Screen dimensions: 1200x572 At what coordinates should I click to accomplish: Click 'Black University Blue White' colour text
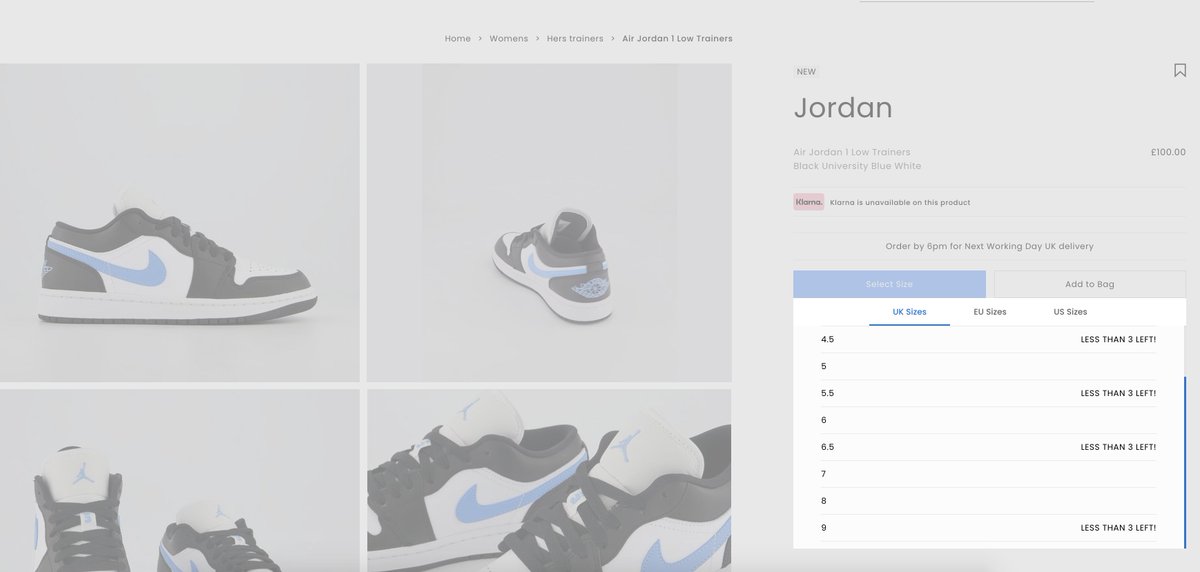[x=858, y=166]
